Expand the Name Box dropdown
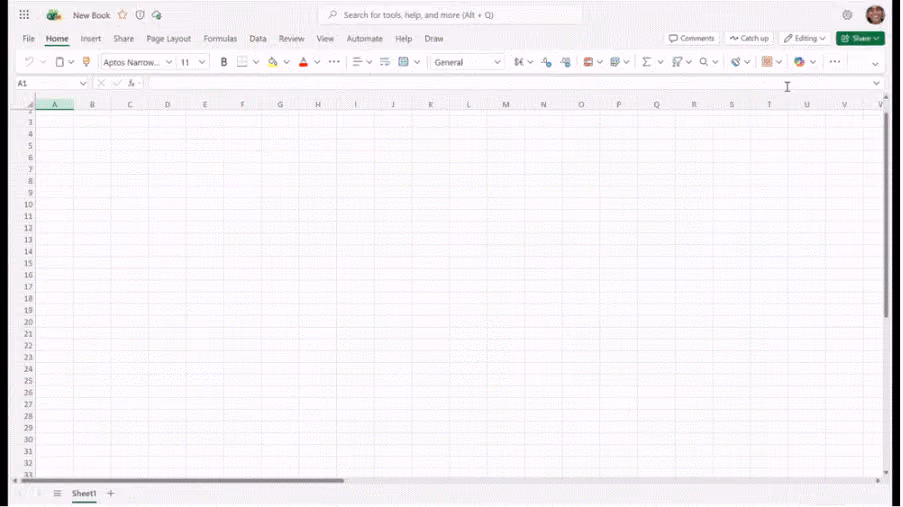 tap(82, 84)
